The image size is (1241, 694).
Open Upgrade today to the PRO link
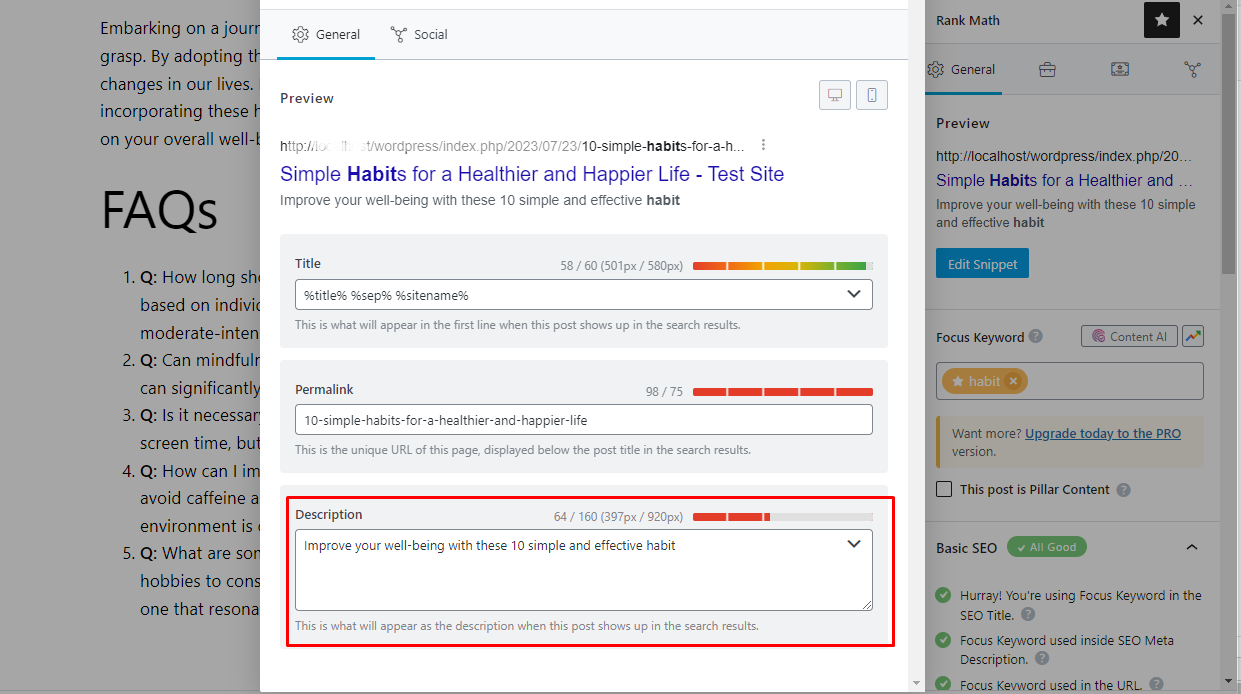pyautogui.click(x=1103, y=434)
